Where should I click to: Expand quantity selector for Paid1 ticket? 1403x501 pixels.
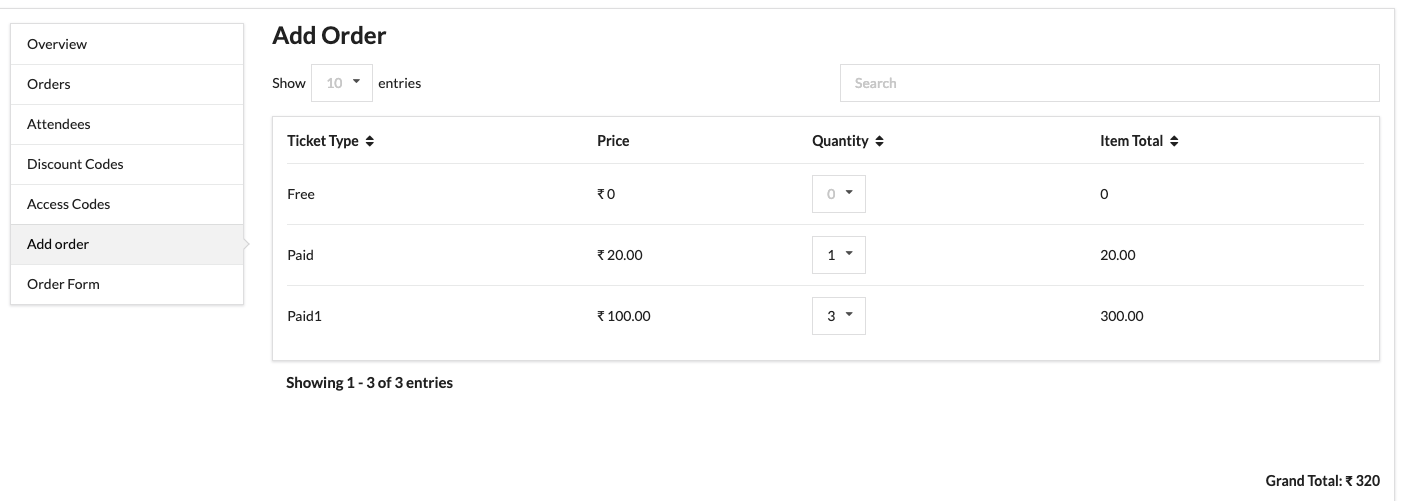pos(838,316)
